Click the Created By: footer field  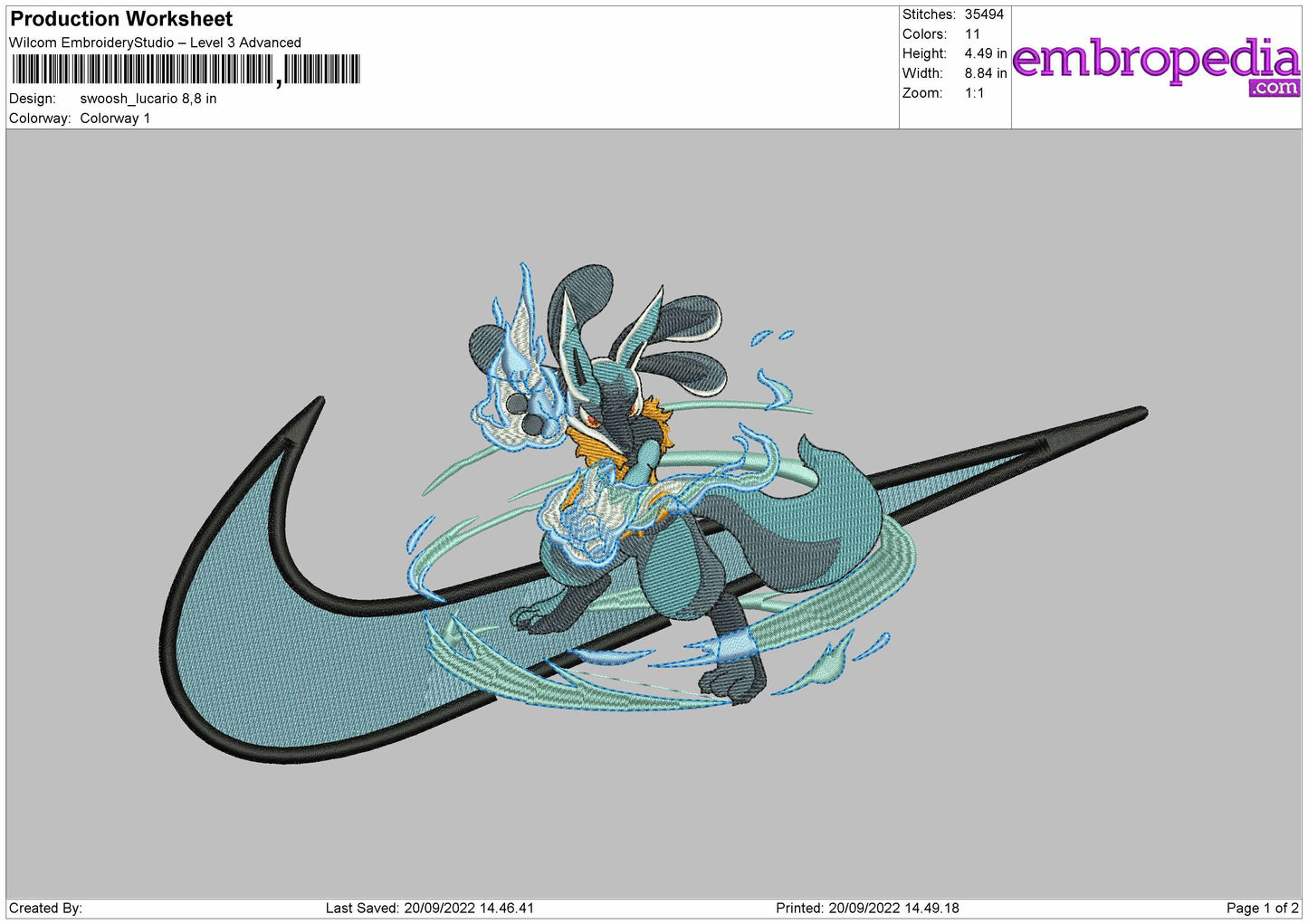click(x=45, y=908)
